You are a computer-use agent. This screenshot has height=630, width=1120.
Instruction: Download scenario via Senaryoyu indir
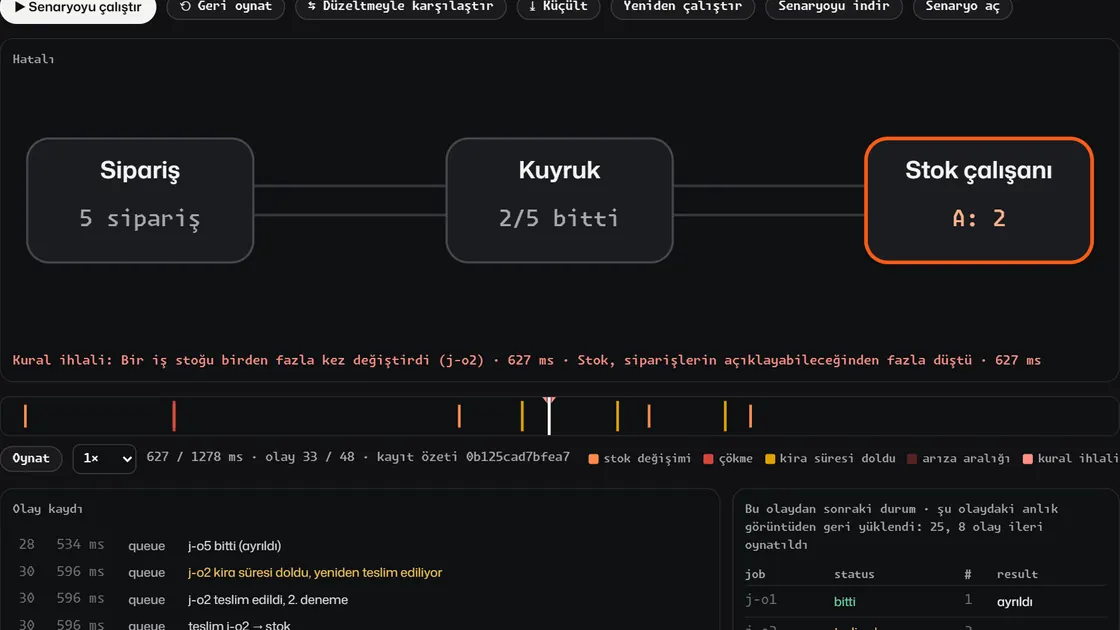tap(834, 7)
